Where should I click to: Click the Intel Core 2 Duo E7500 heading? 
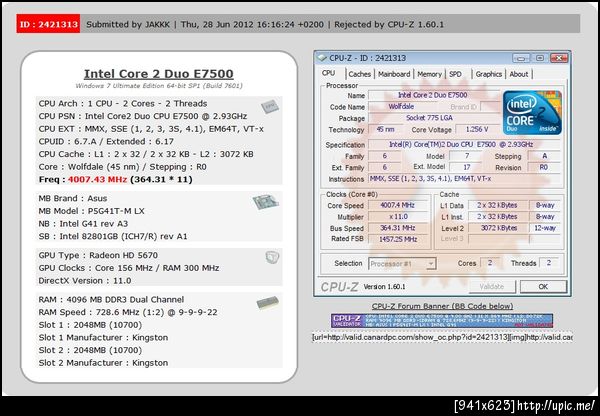pos(158,73)
